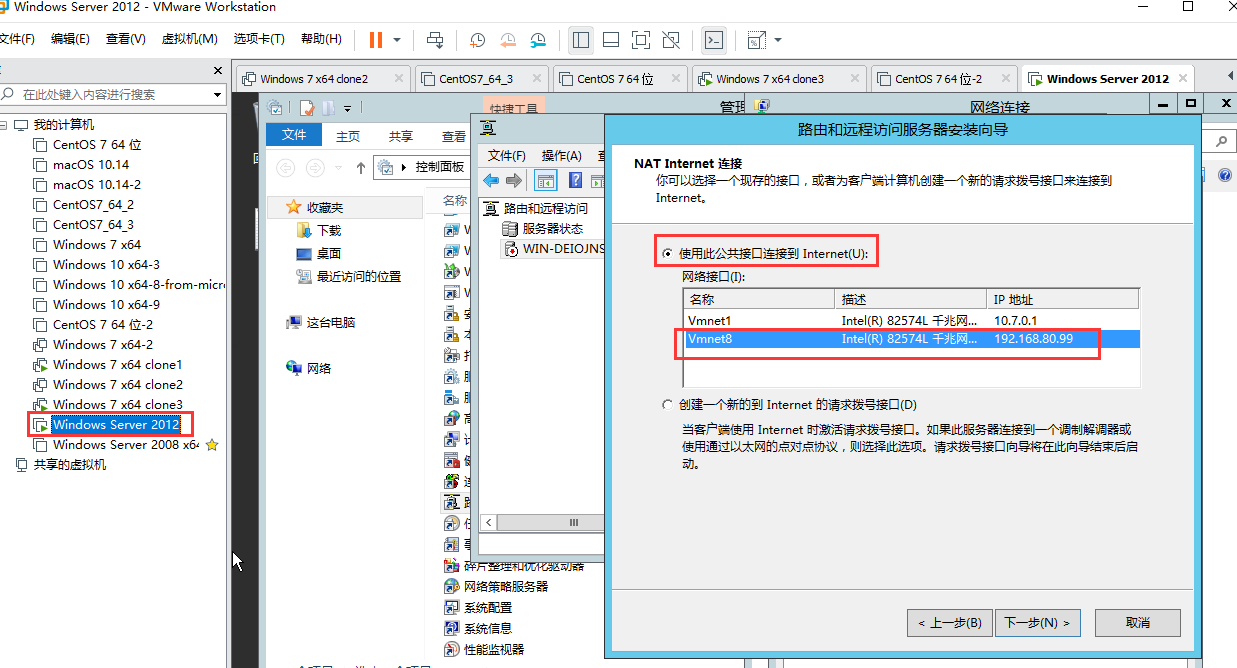Image resolution: width=1237 pixels, height=668 pixels.
Task: Select the 服务器状态 node
Action: point(542,228)
